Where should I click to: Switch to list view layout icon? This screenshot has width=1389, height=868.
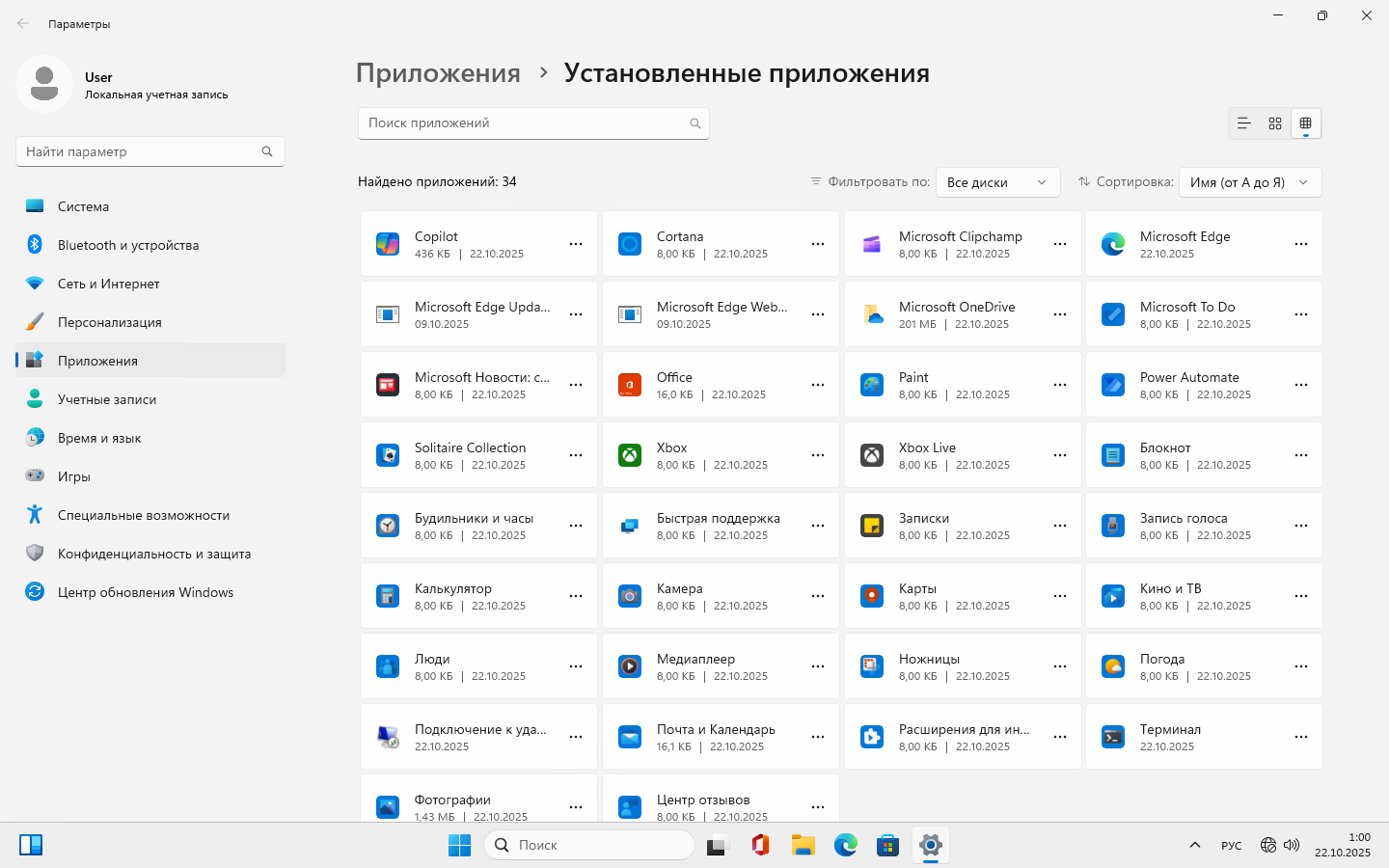pyautogui.click(x=1243, y=123)
